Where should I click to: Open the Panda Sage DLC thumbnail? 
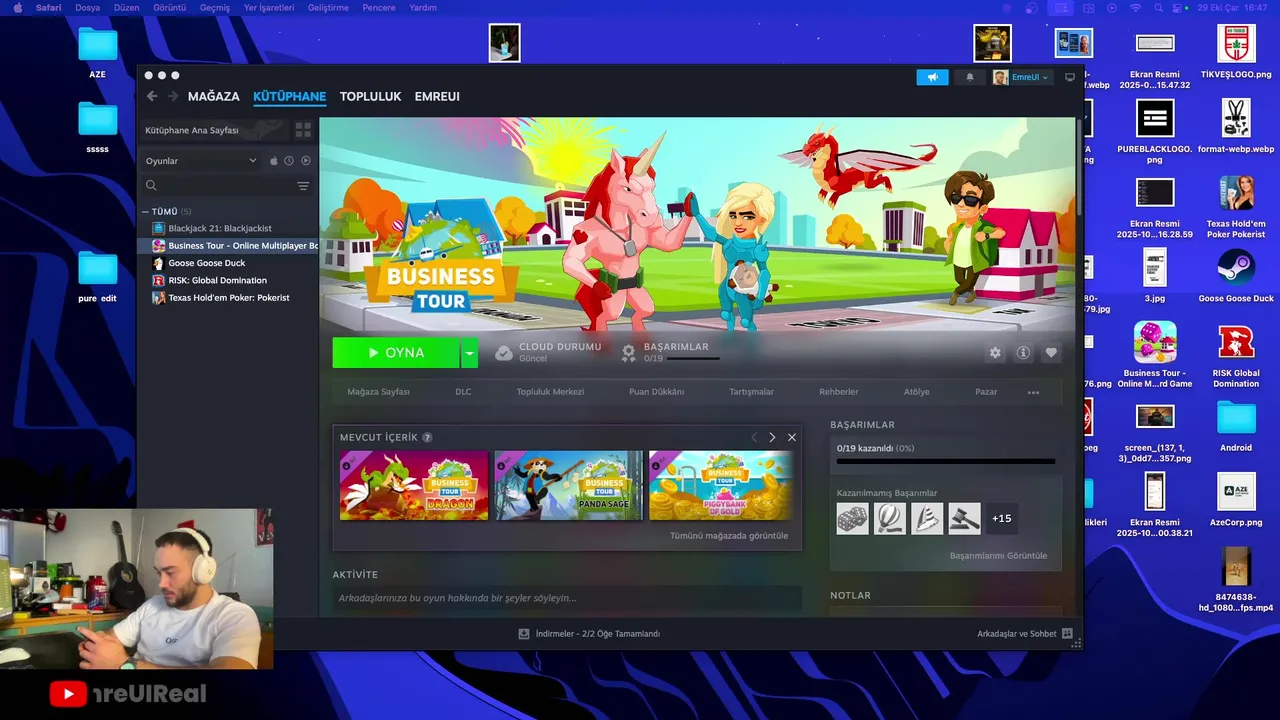(568, 485)
